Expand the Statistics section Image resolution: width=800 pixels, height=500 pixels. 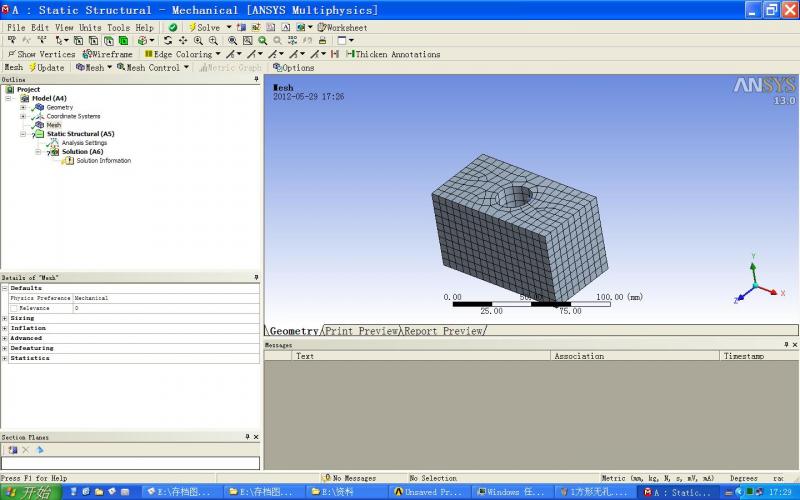[x=5, y=358]
